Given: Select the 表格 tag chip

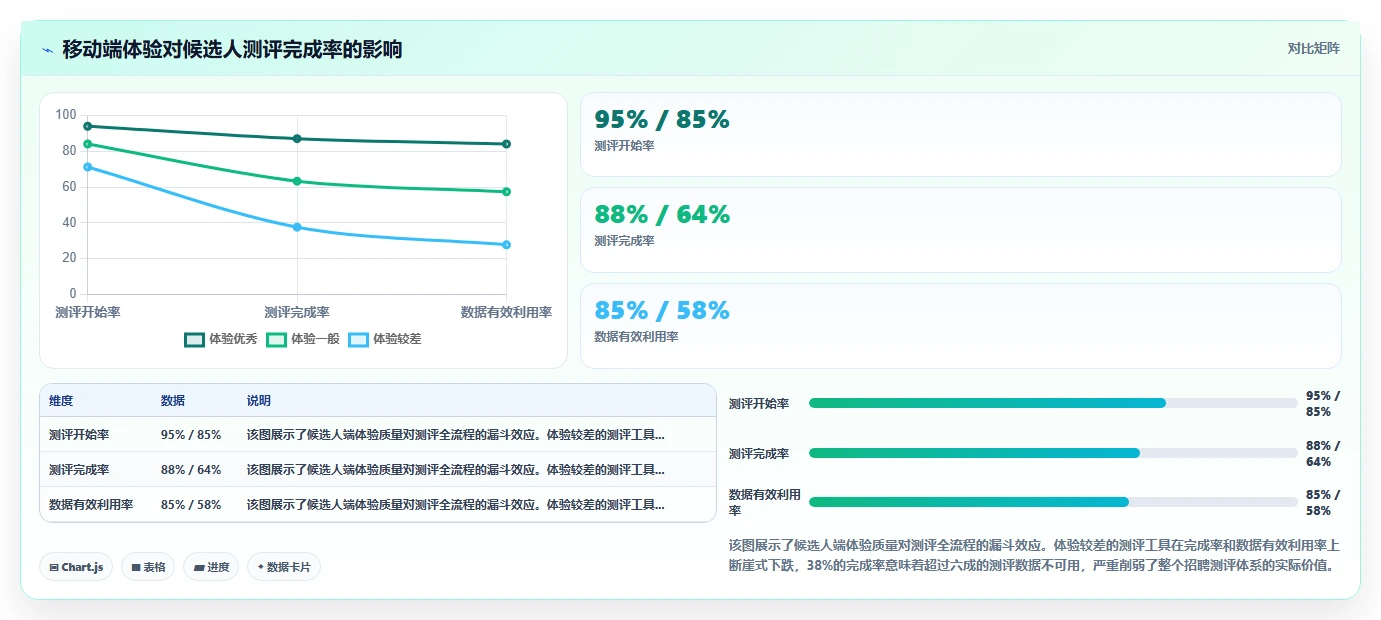Looking at the screenshot, I should 148,567.
